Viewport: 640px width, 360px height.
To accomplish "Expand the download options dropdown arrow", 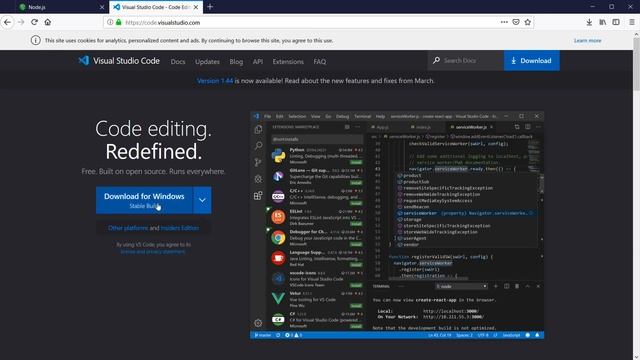I will pos(202,200).
